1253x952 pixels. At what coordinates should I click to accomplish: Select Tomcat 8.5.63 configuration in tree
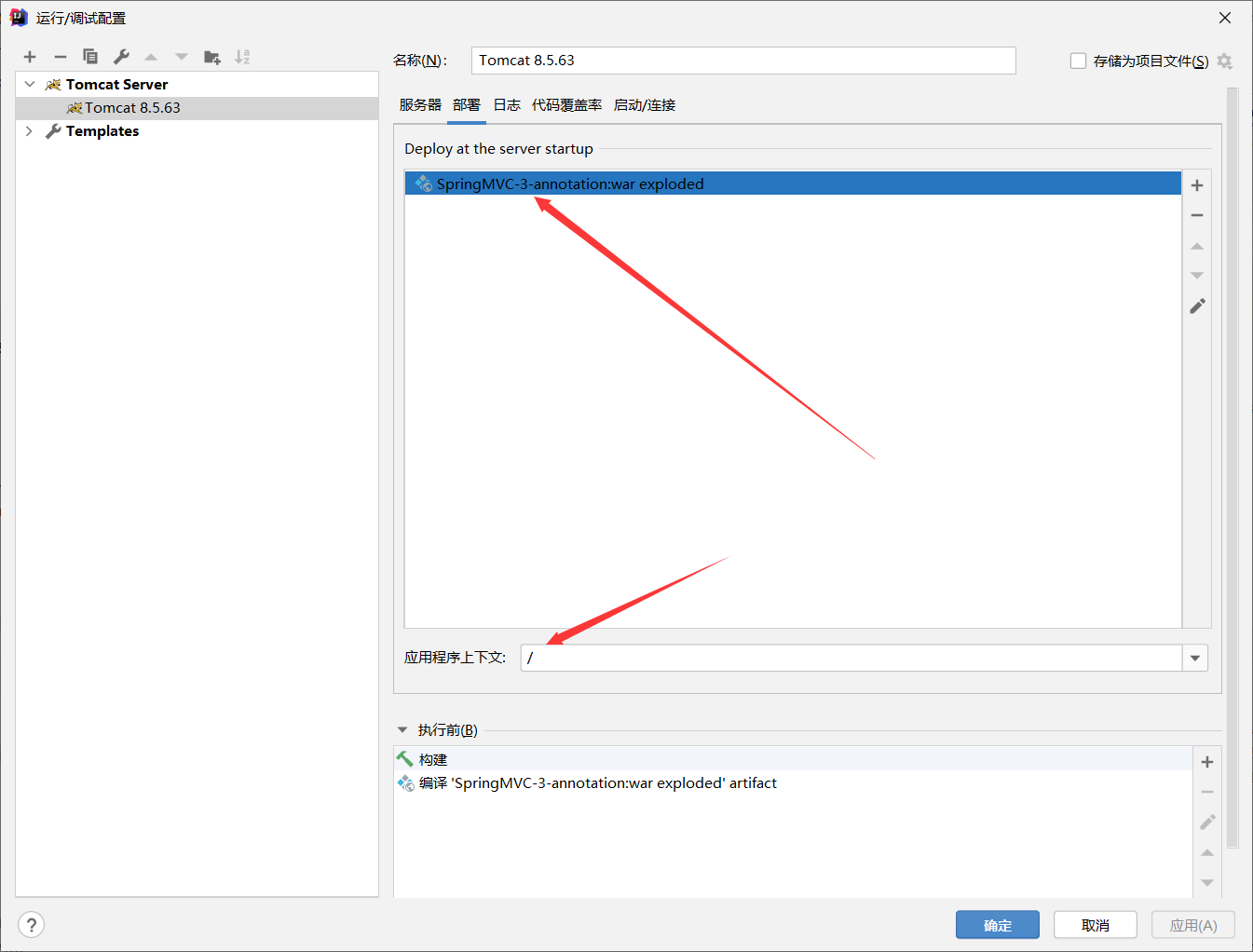(x=197, y=108)
